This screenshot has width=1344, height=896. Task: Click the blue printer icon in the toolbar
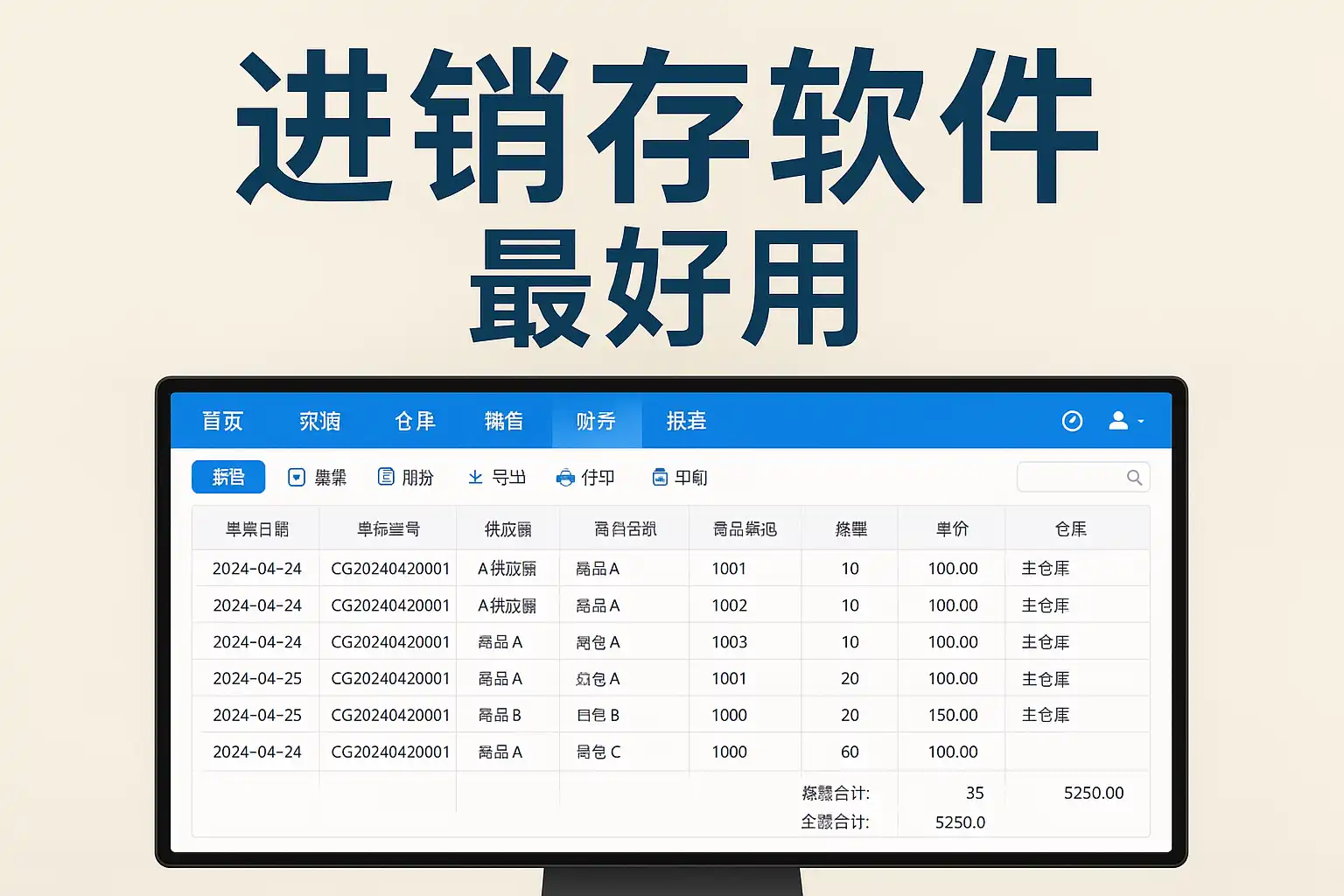click(565, 478)
